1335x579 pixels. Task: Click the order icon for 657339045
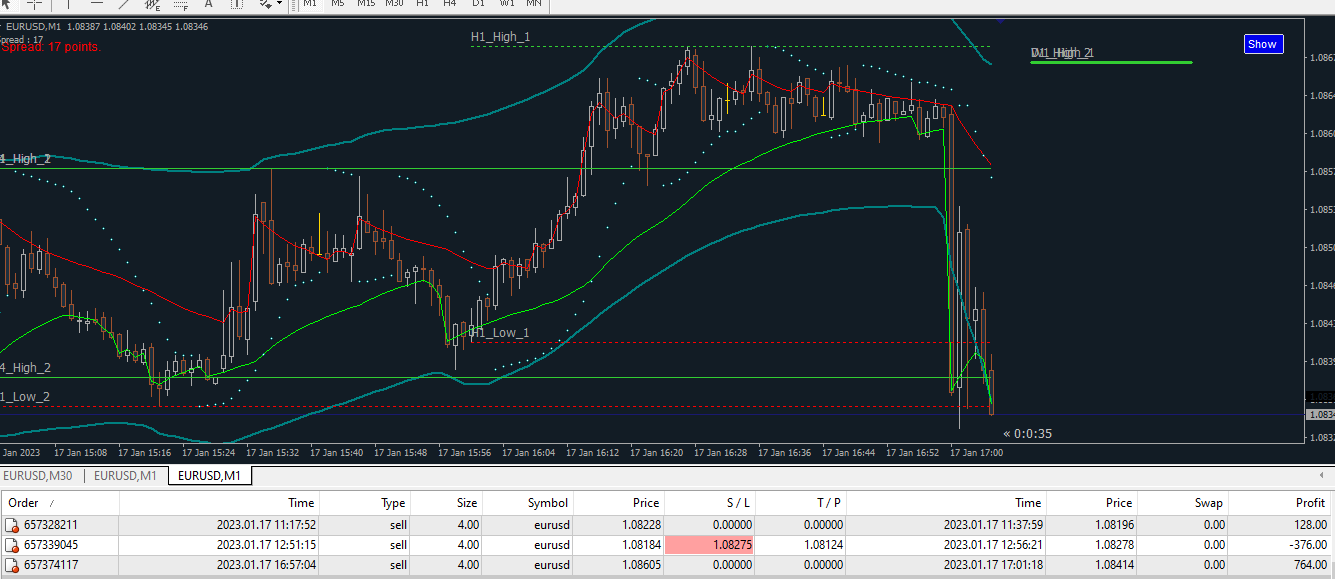tap(12, 545)
